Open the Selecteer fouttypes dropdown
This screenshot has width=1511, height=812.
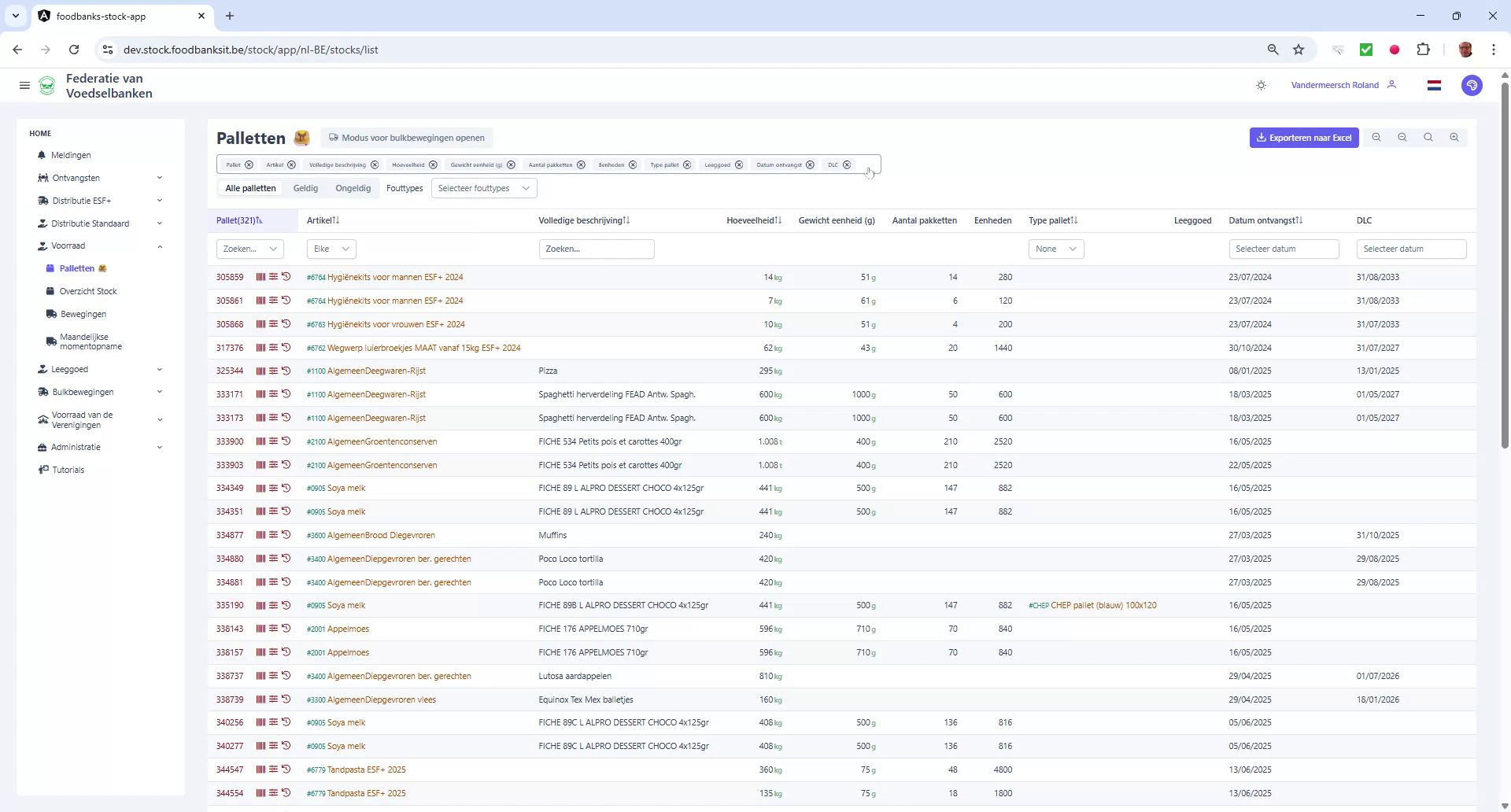tap(483, 188)
